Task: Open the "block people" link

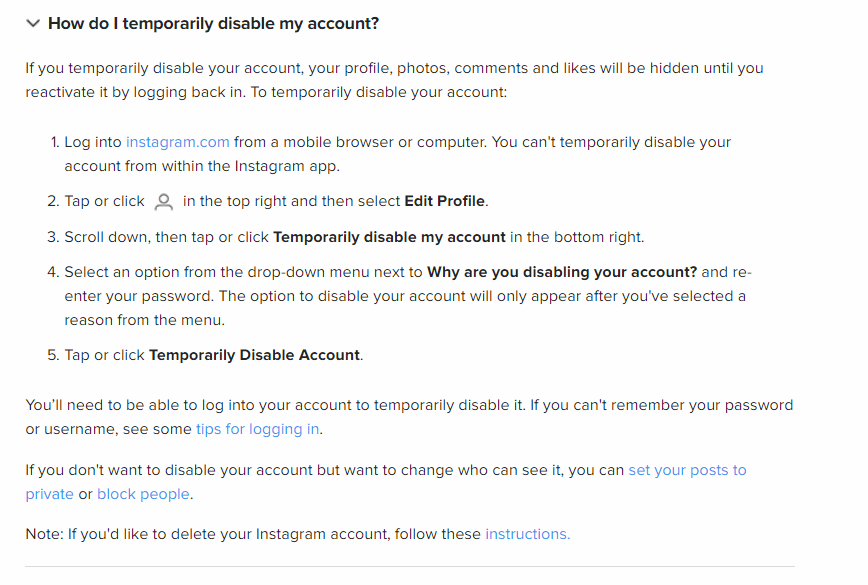Action: (144, 494)
